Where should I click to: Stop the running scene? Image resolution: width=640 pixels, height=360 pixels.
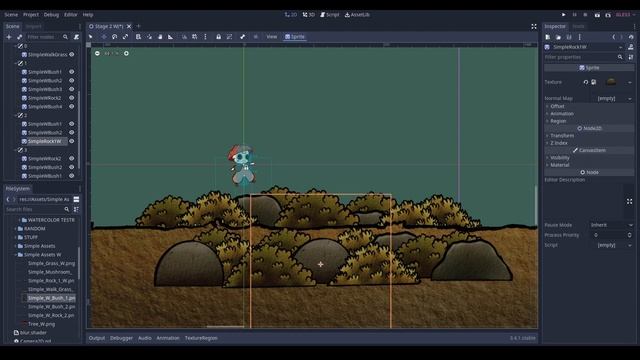point(585,15)
